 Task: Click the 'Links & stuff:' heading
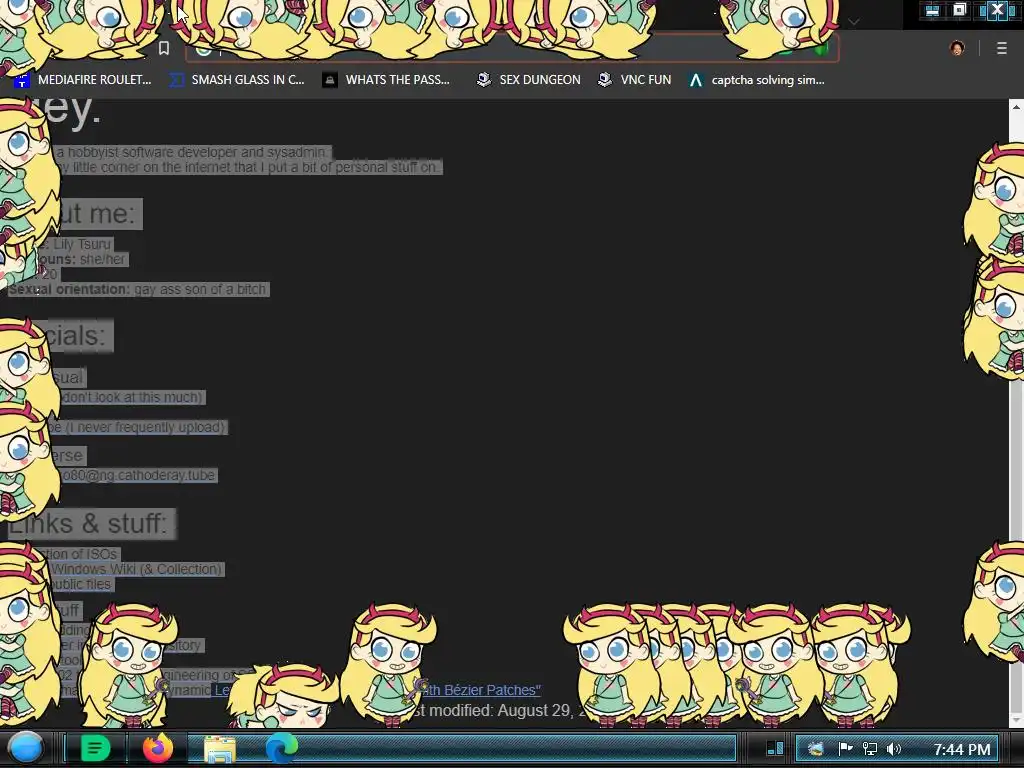[x=88, y=524]
